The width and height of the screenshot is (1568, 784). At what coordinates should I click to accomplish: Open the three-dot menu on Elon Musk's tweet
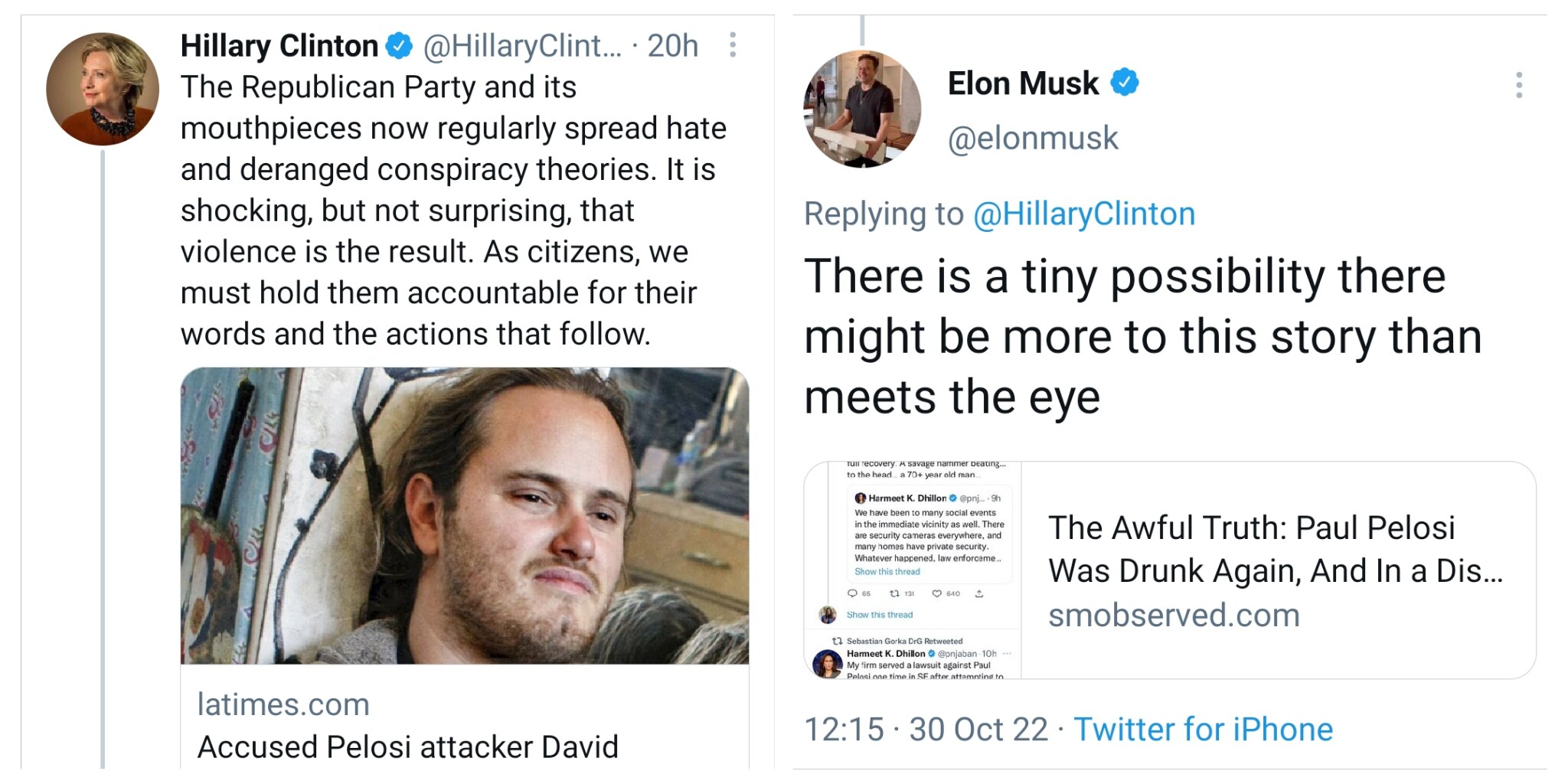point(1520,87)
